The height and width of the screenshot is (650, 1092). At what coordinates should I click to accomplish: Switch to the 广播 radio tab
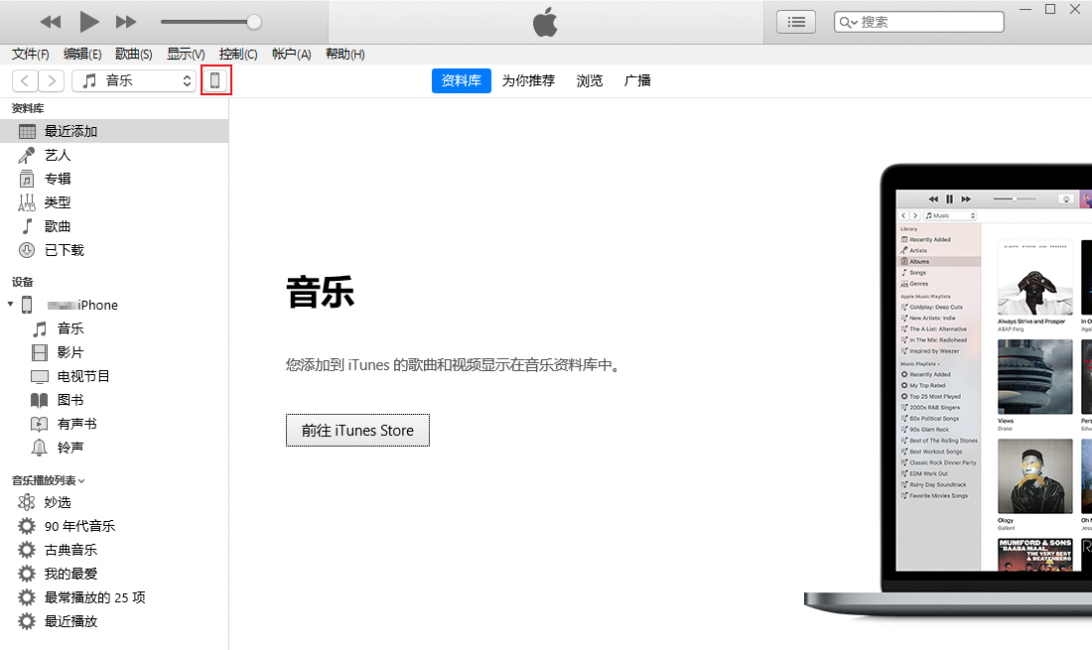pyautogui.click(x=638, y=81)
